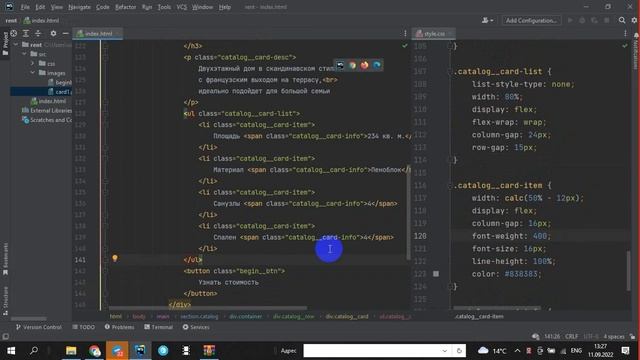Image resolution: width=640 pixels, height=360 pixels.
Task: Click inspection checkmark in style.css editor
Action: [625, 46]
